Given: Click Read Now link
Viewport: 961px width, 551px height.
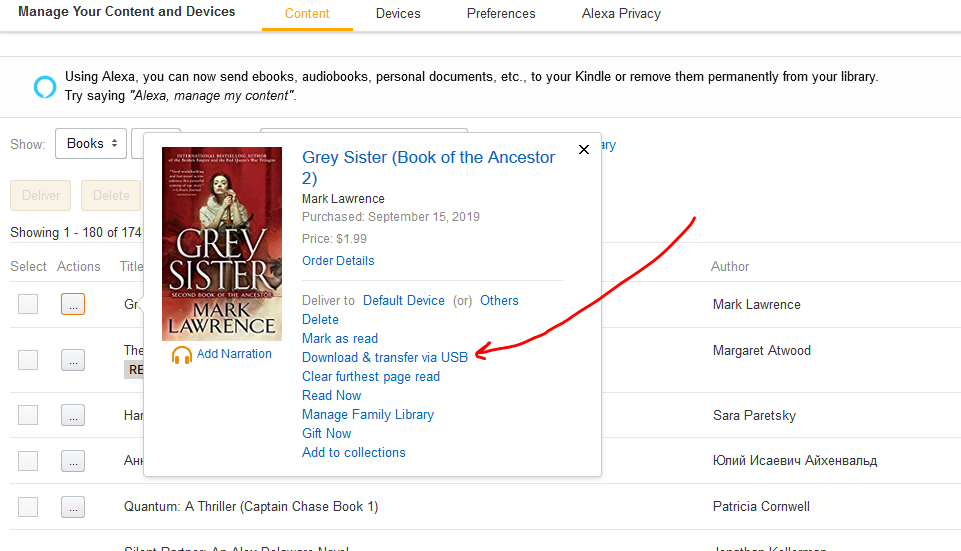Looking at the screenshot, I should click(x=332, y=395).
